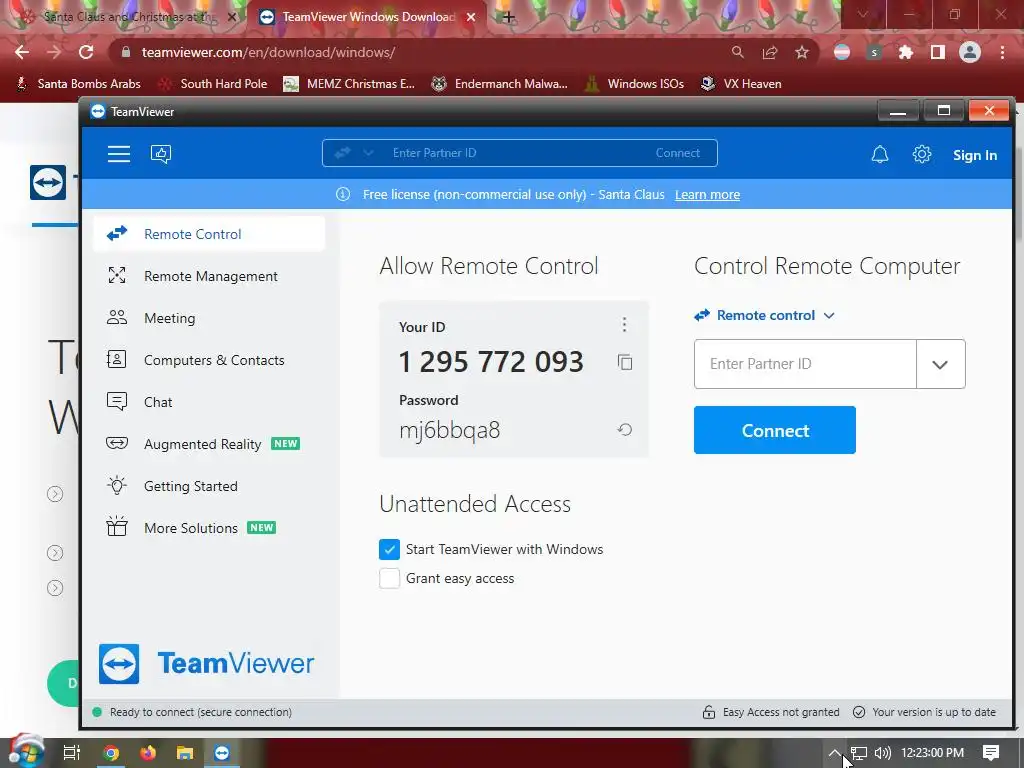
Task: Reload the page in Chrome
Action: [x=86, y=52]
